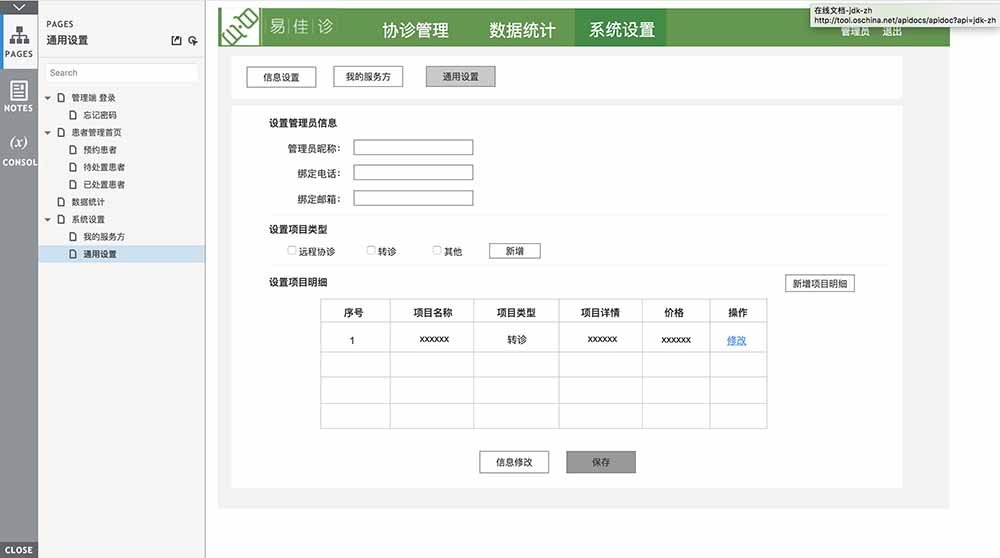Open the CONSOLE panel icon
Viewport: 1000px width, 558px height.
point(18,149)
